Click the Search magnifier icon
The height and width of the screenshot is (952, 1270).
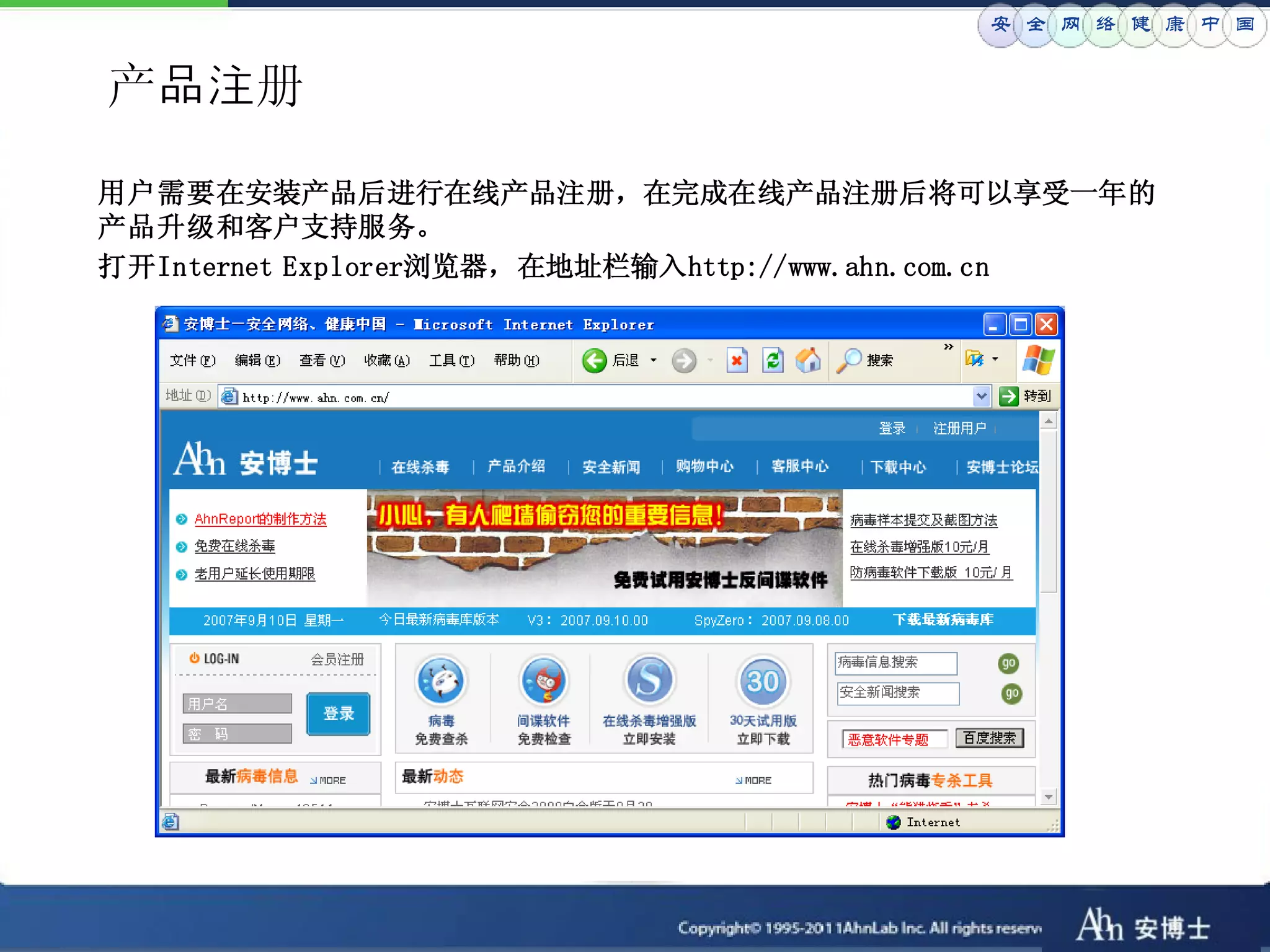tap(849, 360)
